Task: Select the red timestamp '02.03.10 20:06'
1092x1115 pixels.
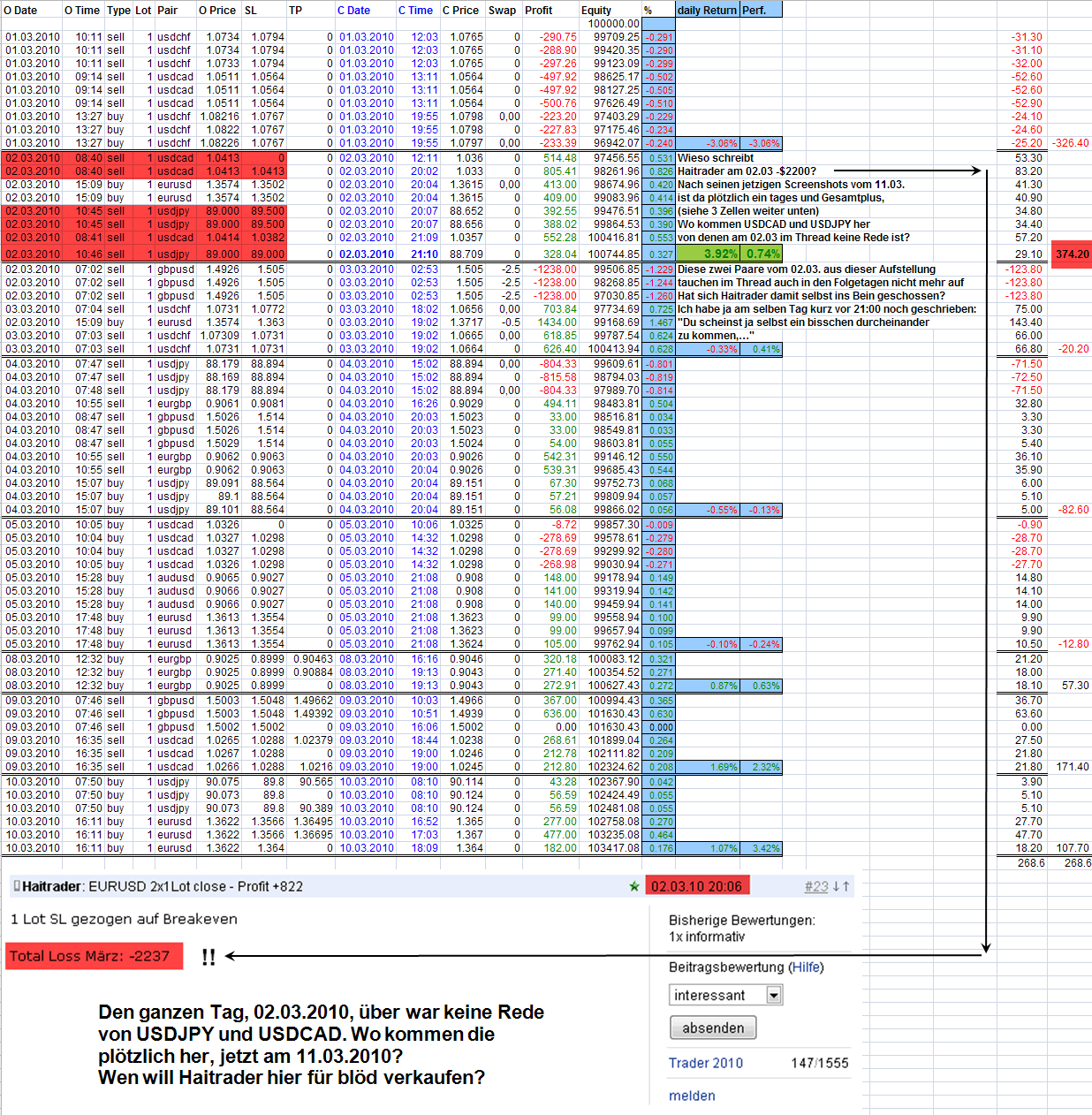Action: point(697,886)
